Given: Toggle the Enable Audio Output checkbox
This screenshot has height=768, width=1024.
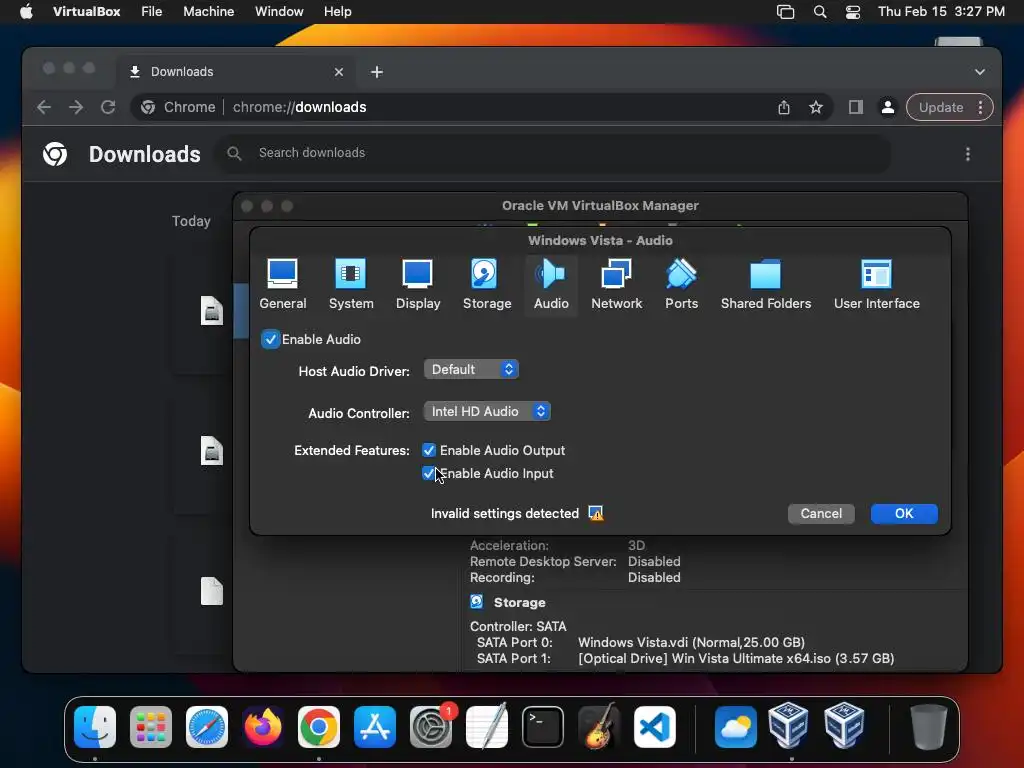Looking at the screenshot, I should (429, 451).
